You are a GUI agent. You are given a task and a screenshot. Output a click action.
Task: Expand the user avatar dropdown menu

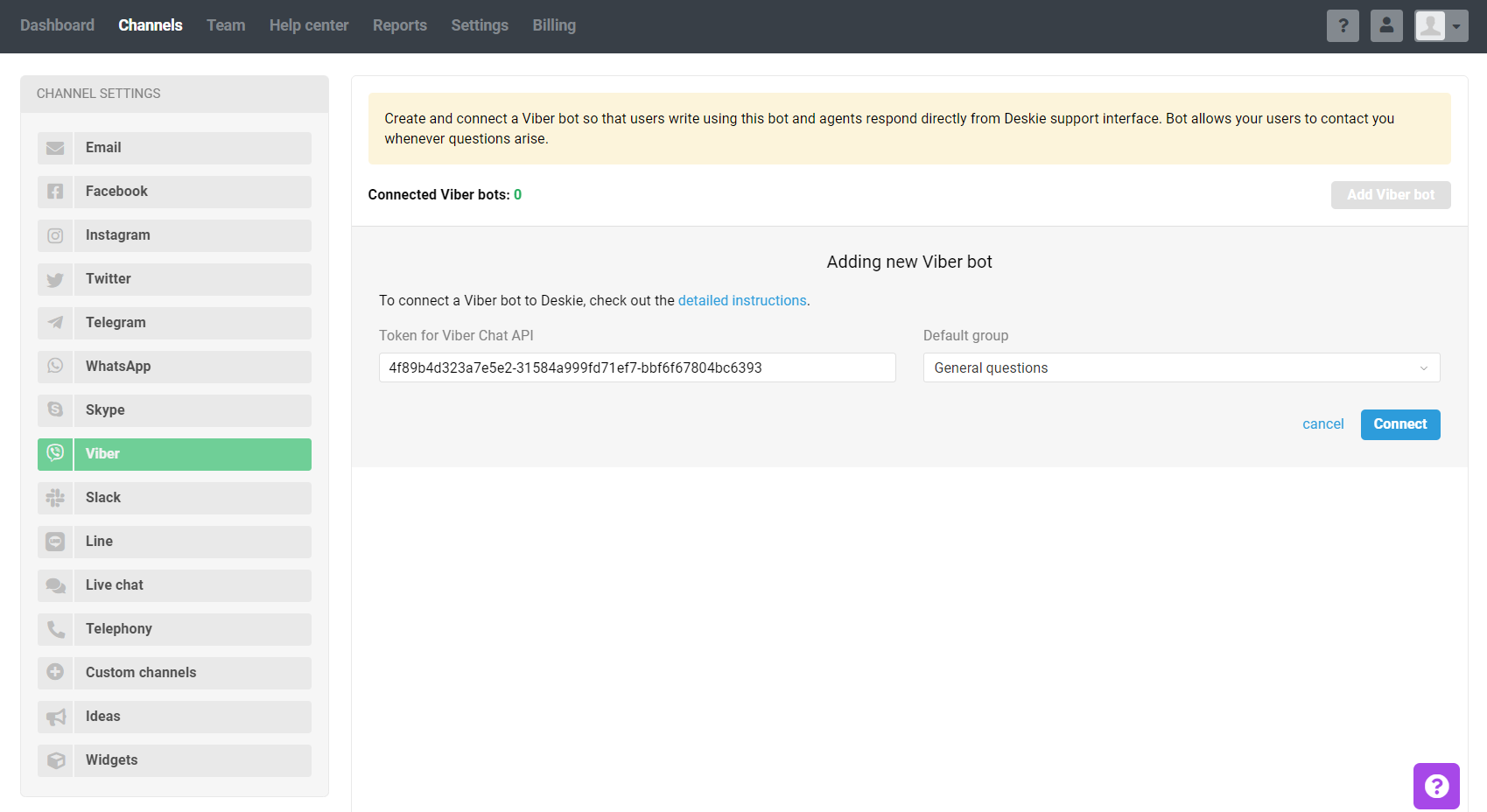(1441, 26)
